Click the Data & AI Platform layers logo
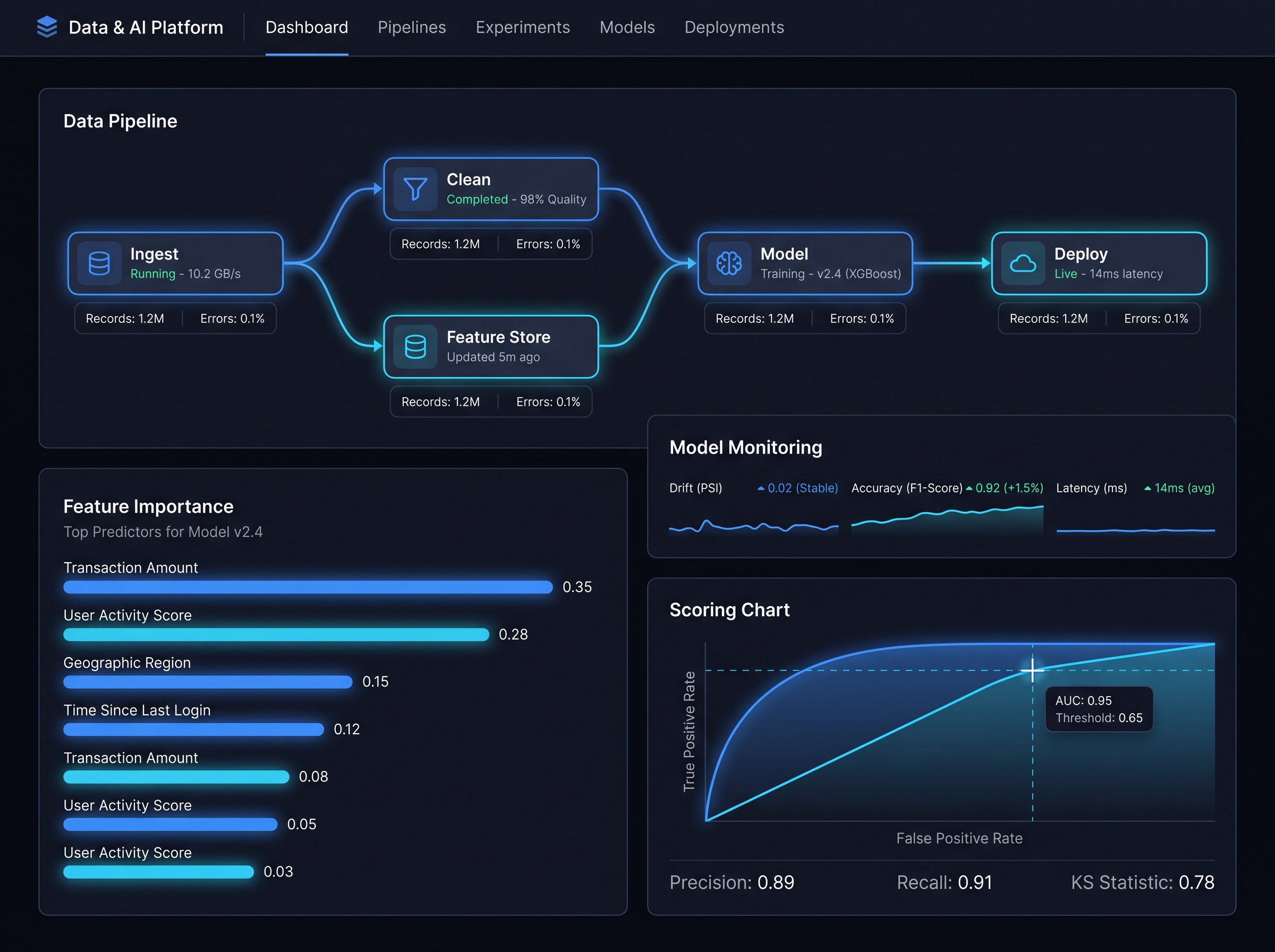1275x952 pixels. point(47,27)
